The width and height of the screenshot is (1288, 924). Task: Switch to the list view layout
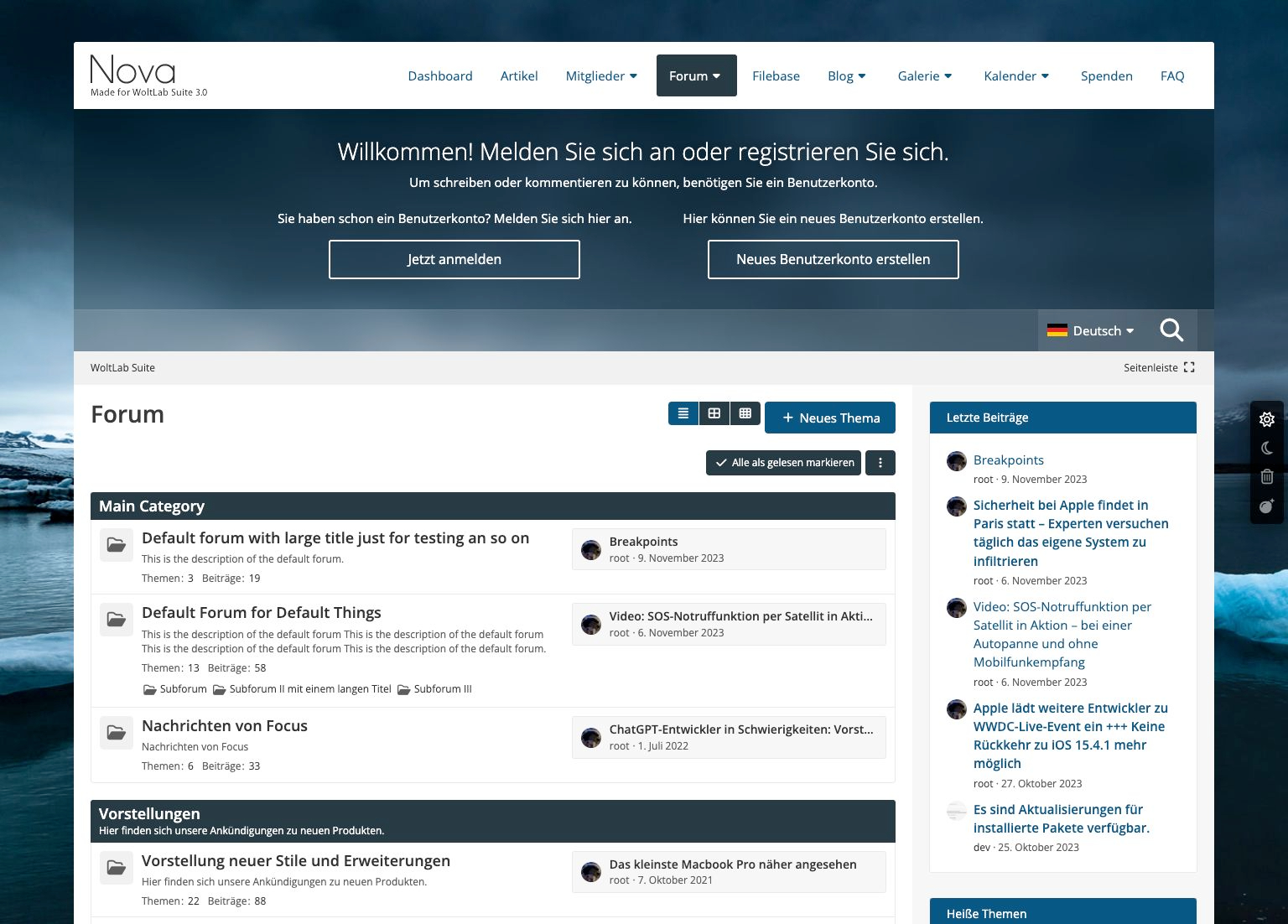point(683,413)
